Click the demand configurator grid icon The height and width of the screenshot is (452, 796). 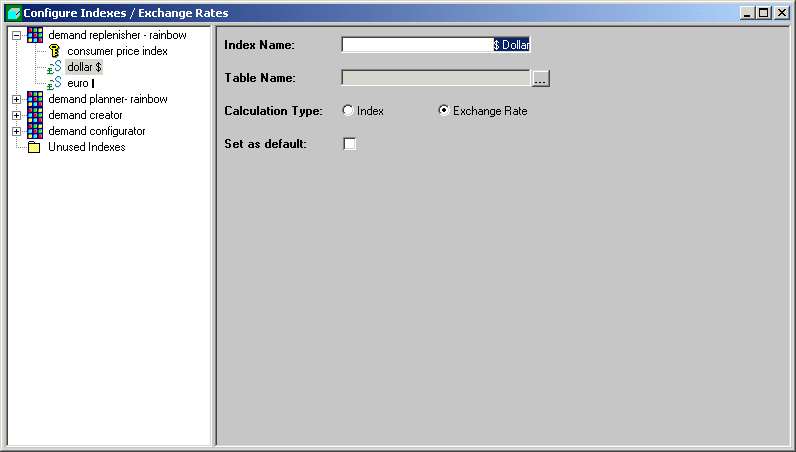[35, 131]
